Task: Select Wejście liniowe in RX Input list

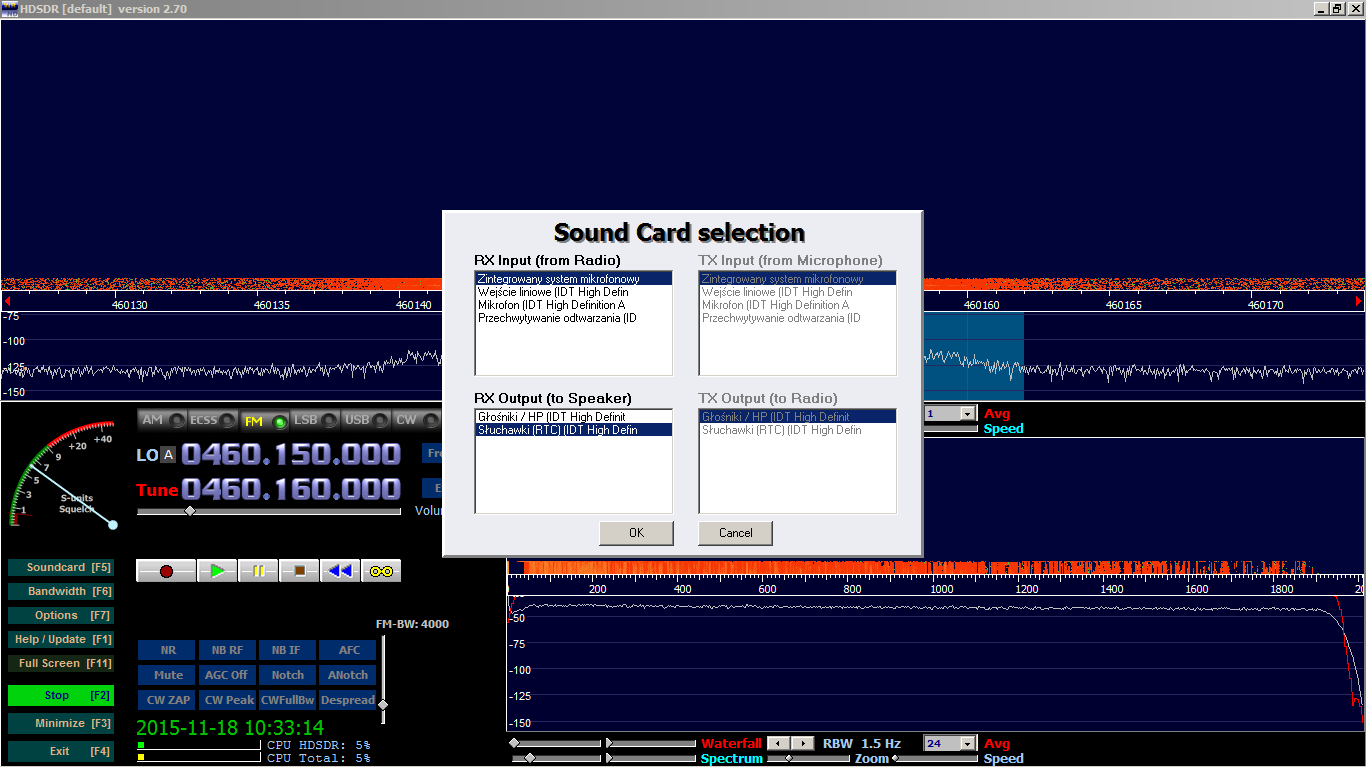Action: click(574, 292)
